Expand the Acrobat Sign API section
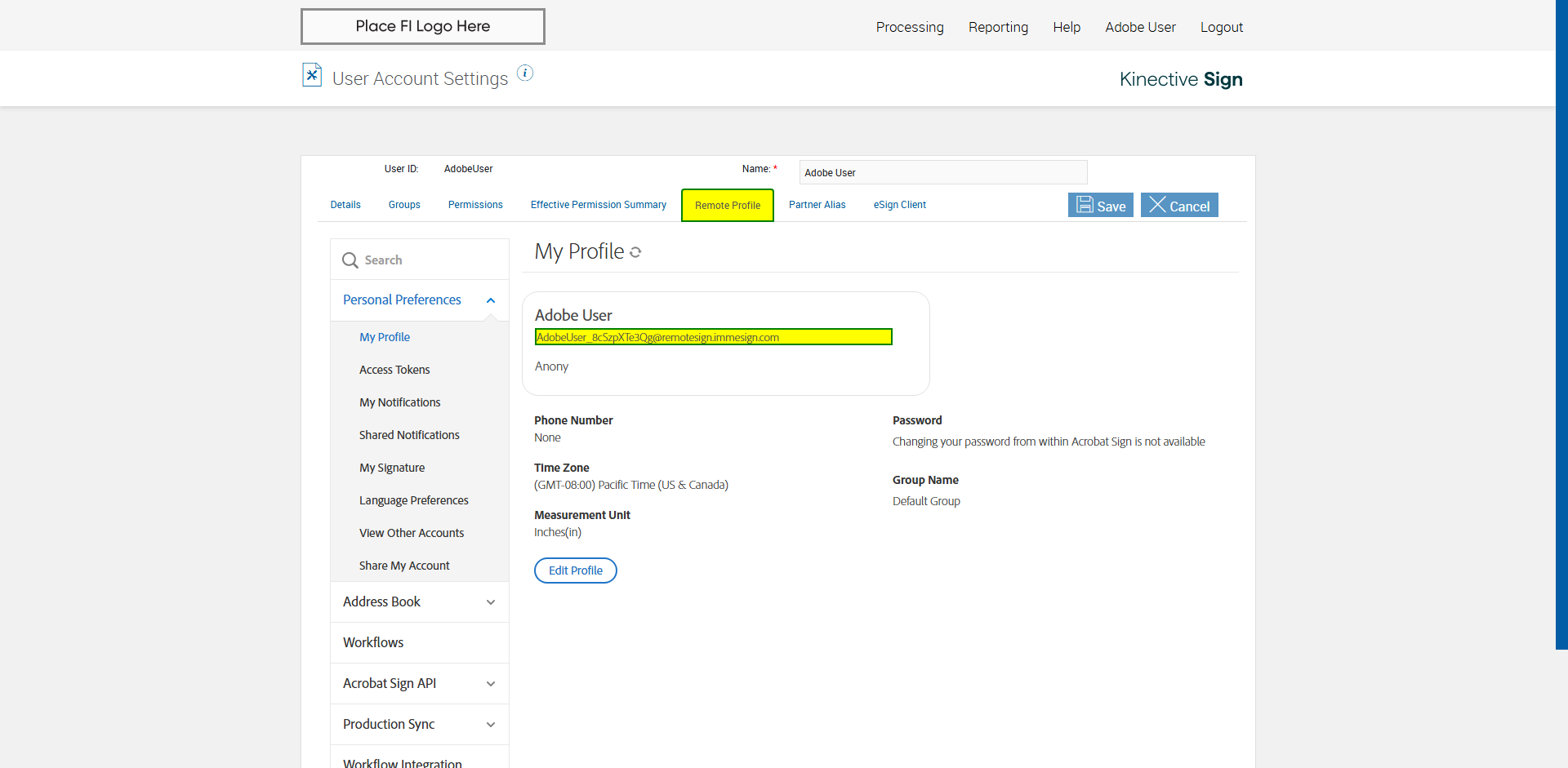 click(491, 684)
